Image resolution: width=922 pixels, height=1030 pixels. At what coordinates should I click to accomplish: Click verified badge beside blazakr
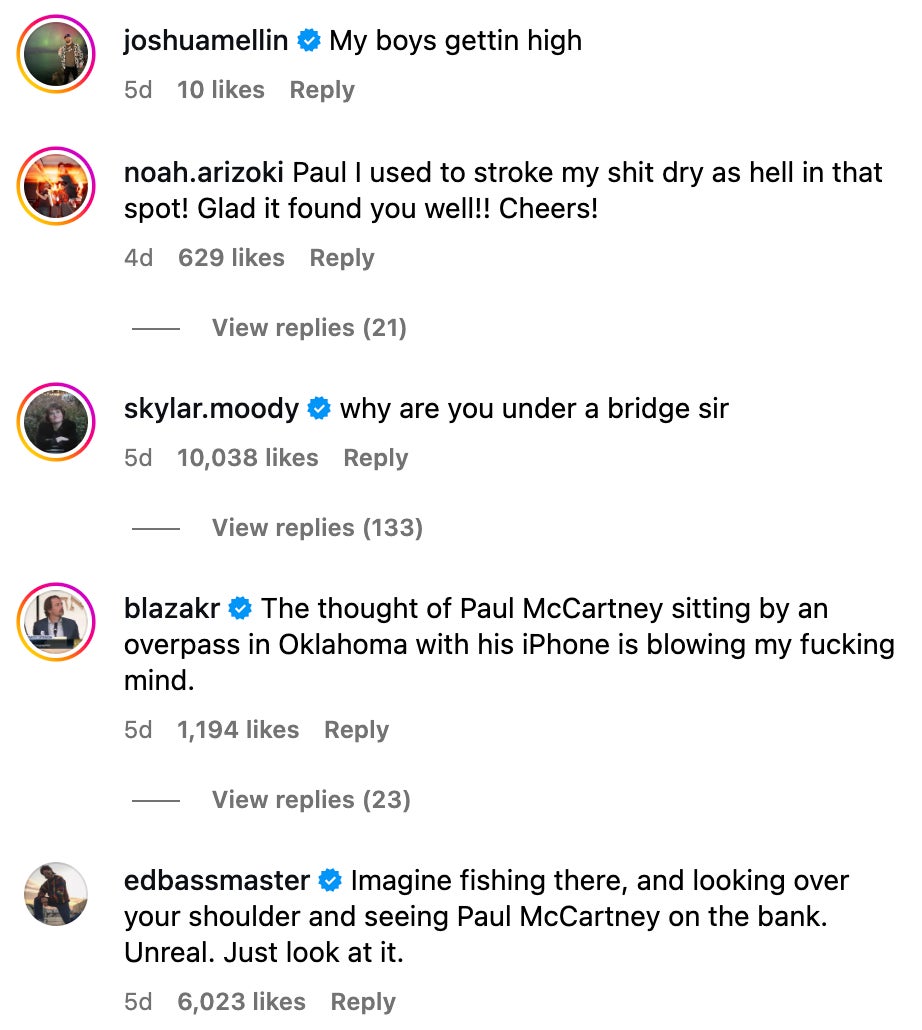[x=240, y=609]
